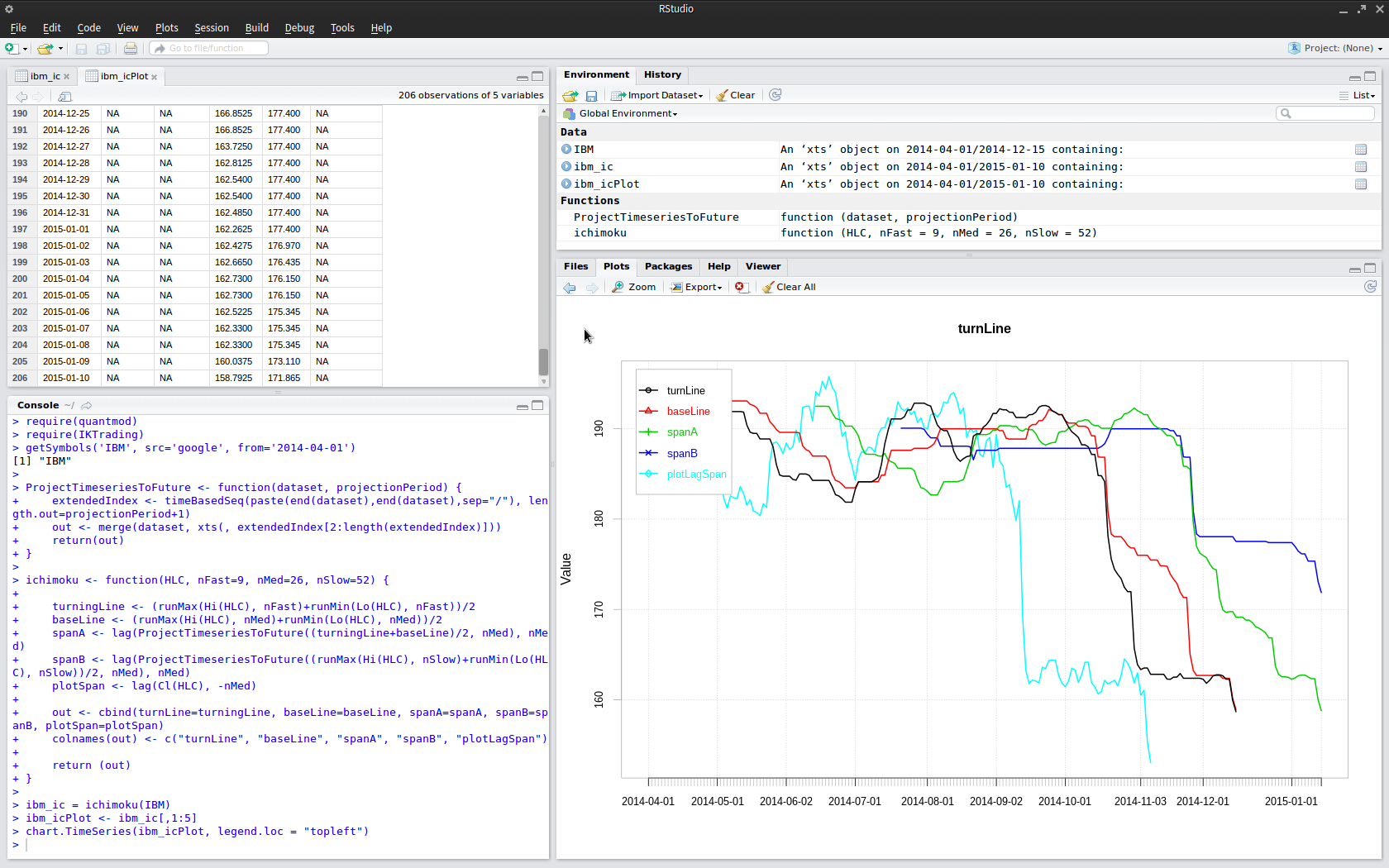Open the Global Environment dropdown
1389x868 pixels.
point(620,114)
